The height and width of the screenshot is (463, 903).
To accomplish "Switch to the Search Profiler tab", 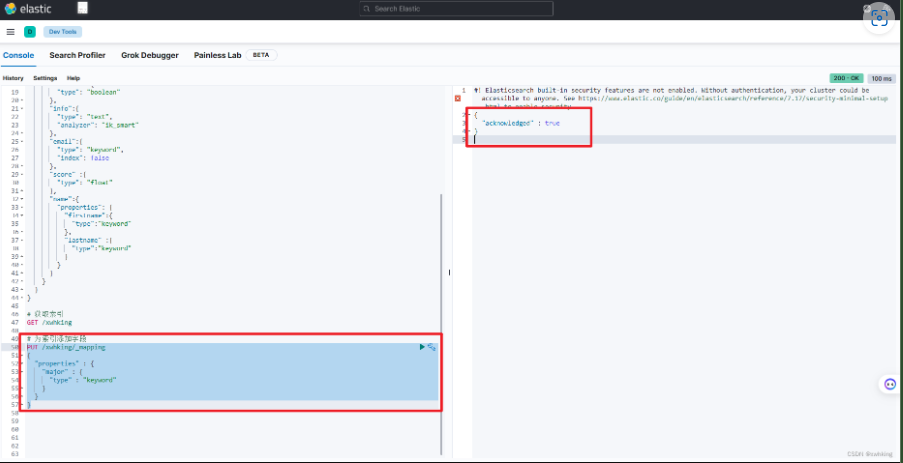I will click(77, 55).
